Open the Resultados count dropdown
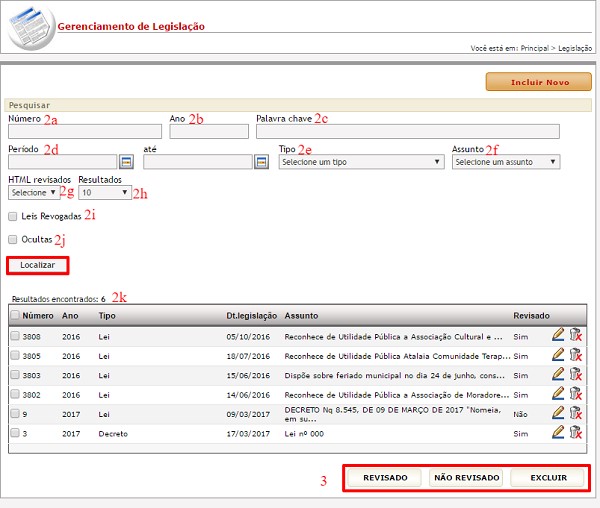Image resolution: width=600 pixels, height=508 pixels. [105, 192]
